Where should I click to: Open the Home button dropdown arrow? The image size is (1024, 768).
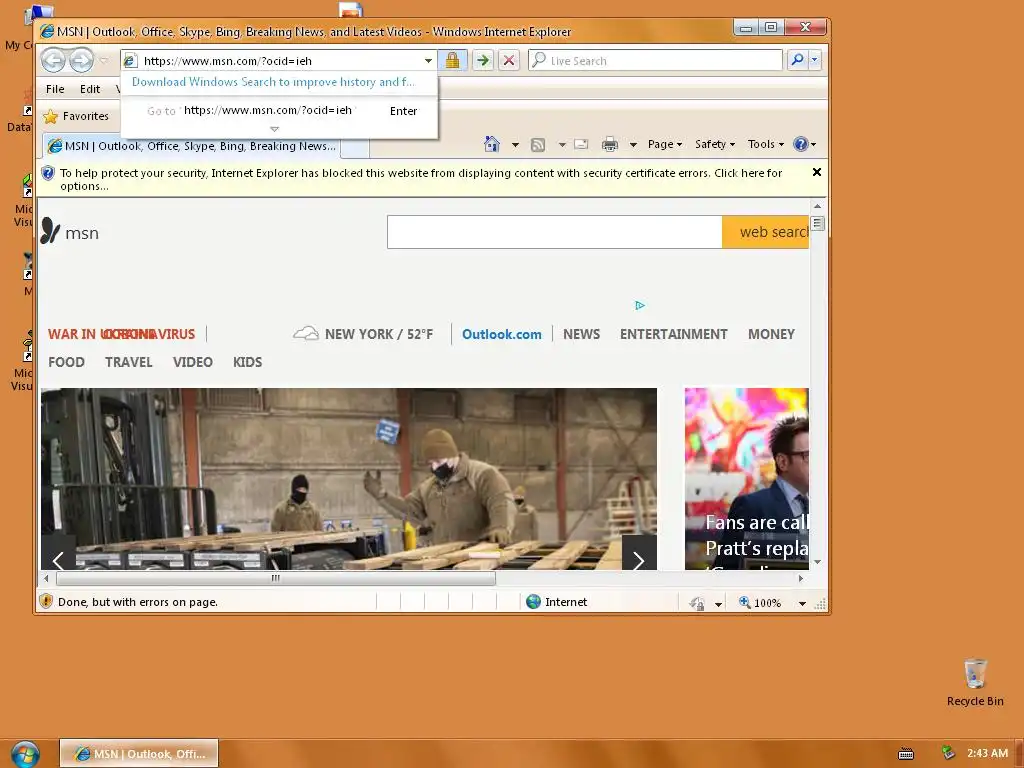(515, 144)
